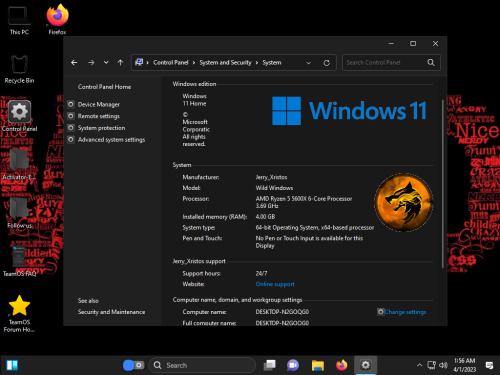Click the shield icon beside System protection

point(71,128)
